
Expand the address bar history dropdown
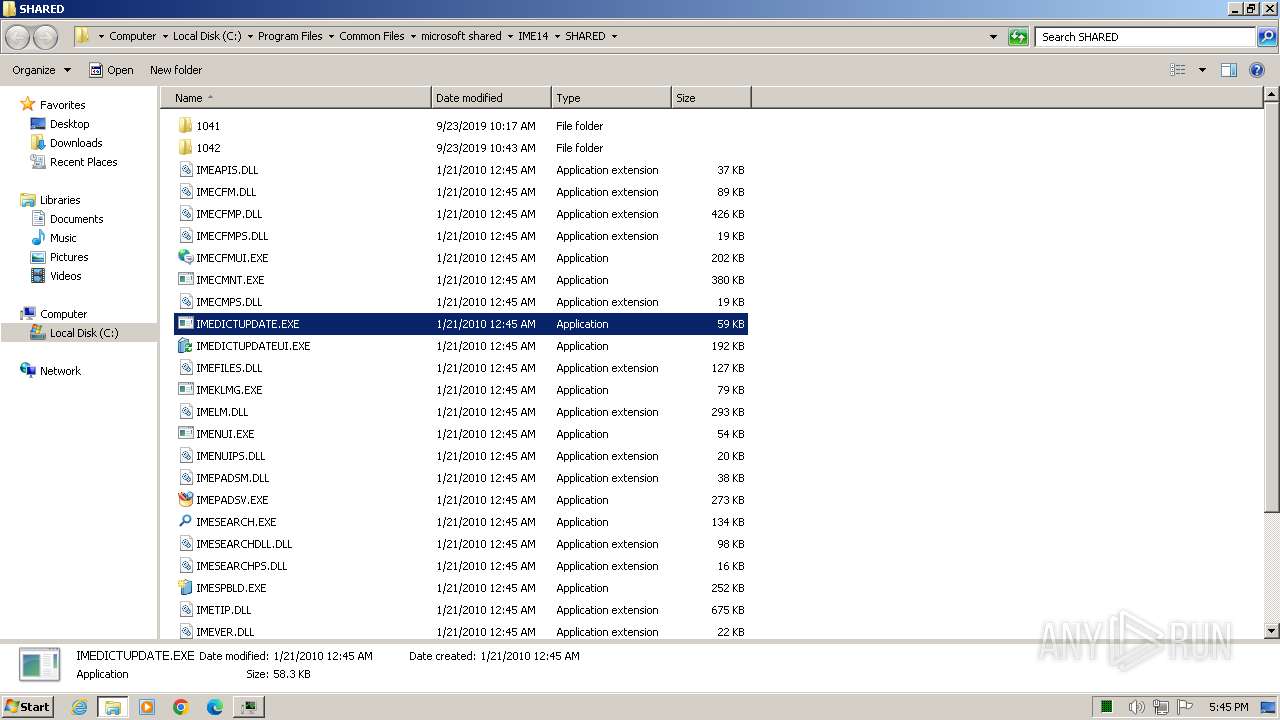click(x=993, y=37)
